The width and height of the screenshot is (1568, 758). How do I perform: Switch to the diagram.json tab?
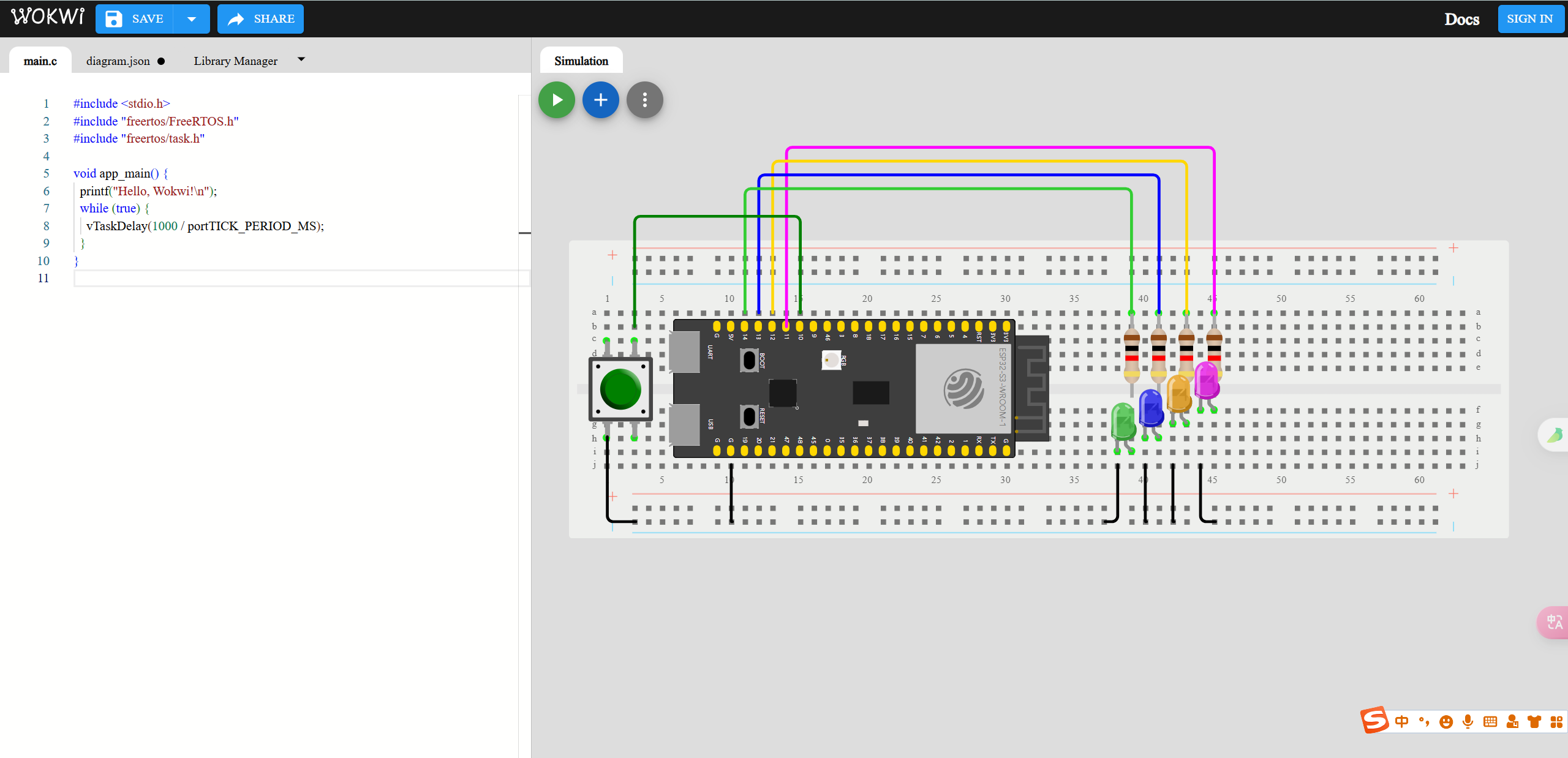(118, 61)
